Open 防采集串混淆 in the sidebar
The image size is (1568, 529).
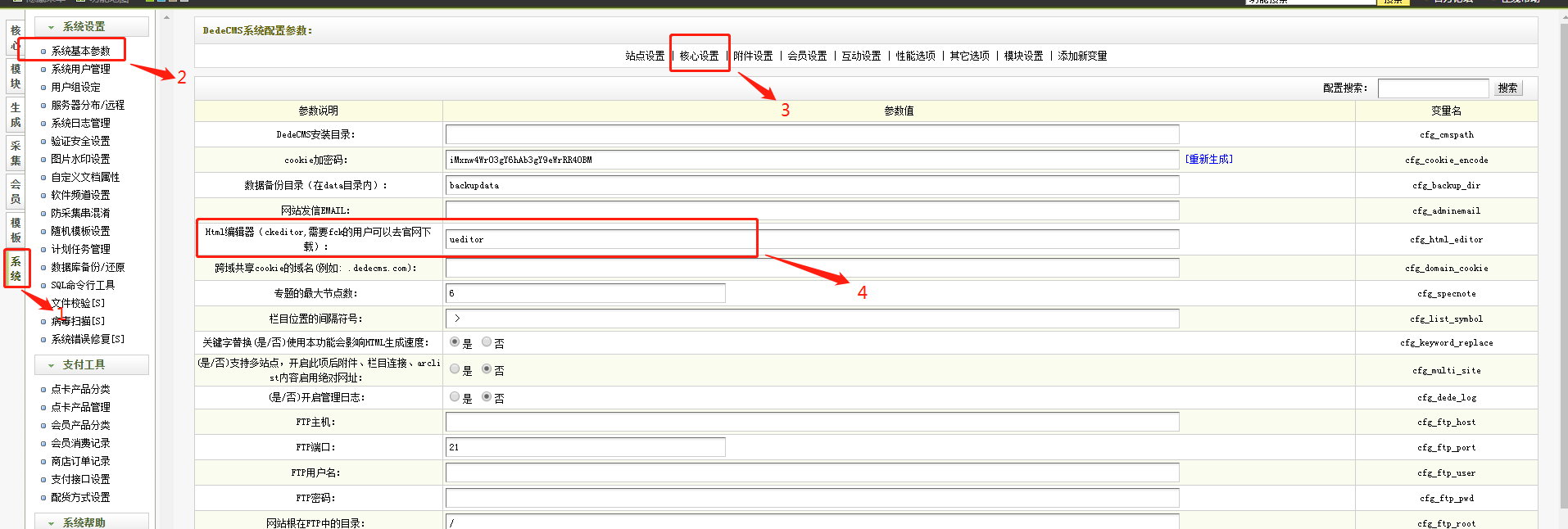[80, 213]
